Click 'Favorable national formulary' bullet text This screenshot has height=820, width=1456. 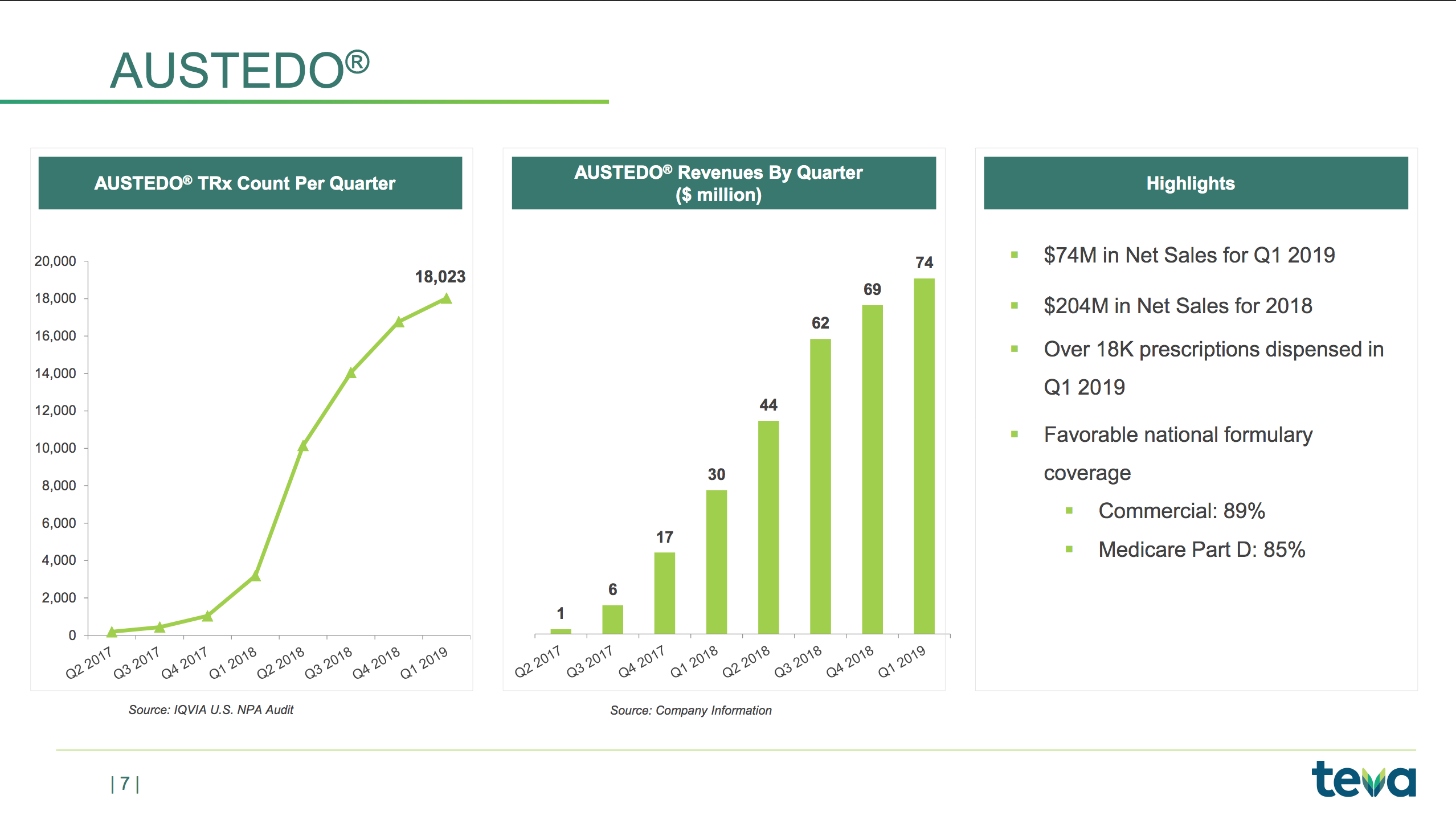[1178, 454]
